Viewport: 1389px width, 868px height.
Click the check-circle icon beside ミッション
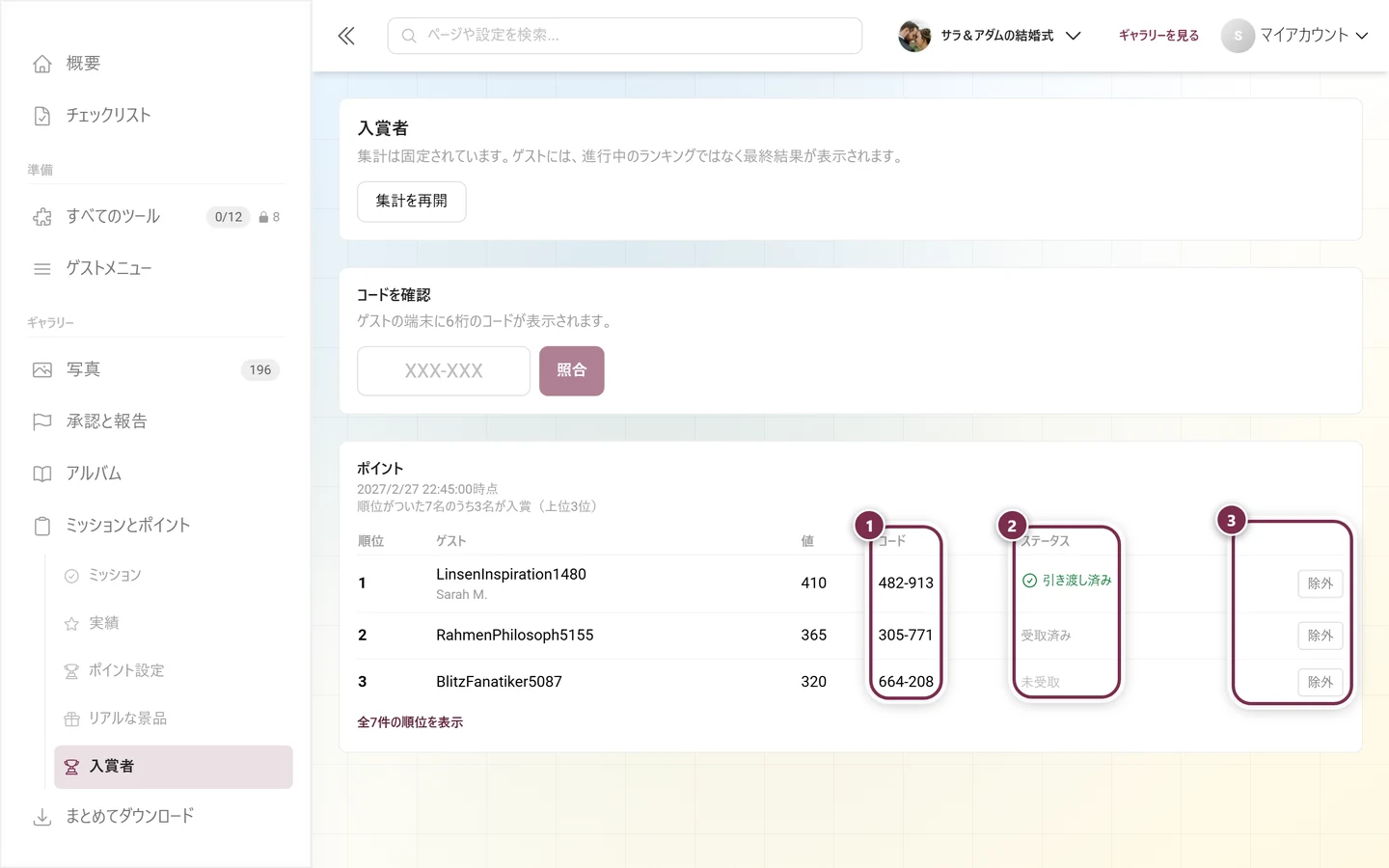(71, 576)
